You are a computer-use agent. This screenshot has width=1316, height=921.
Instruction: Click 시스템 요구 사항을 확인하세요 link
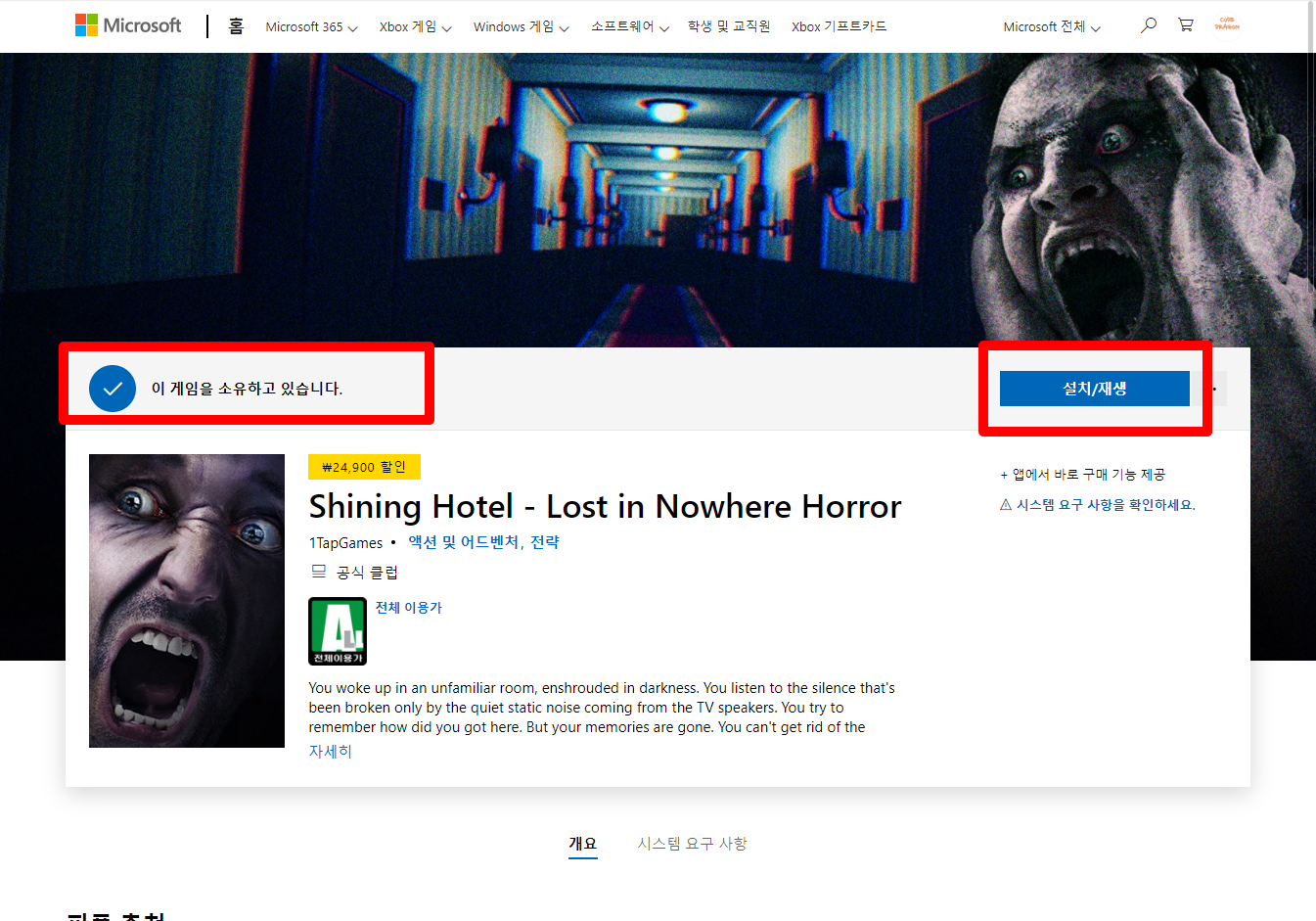[x=1106, y=505]
